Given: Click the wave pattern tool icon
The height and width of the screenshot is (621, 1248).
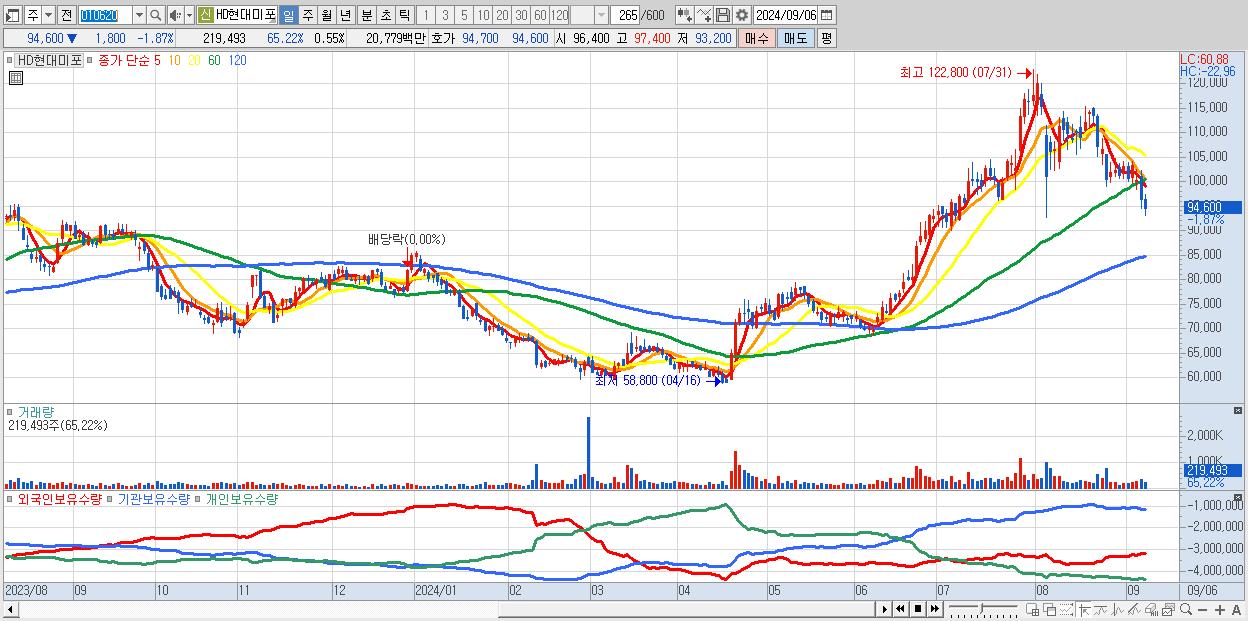Looking at the screenshot, I should [x=1117, y=609].
